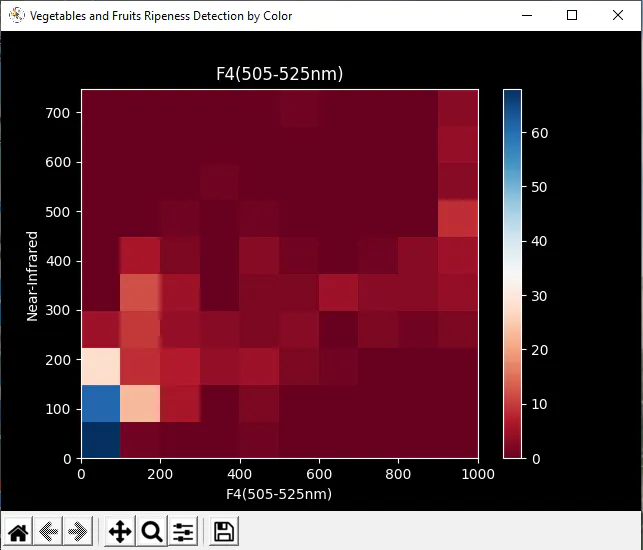Screen dimensions: 643x550
Task: Save the figure with floppy disk icon
Action: (x=224, y=532)
